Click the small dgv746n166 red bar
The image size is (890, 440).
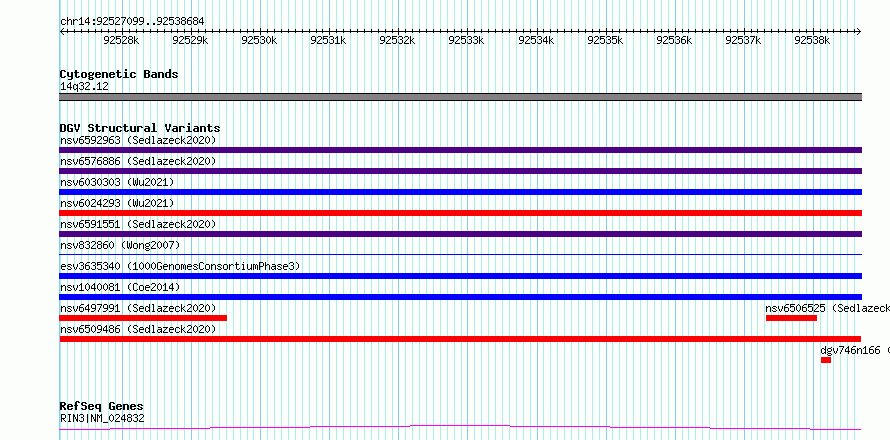tap(825, 360)
